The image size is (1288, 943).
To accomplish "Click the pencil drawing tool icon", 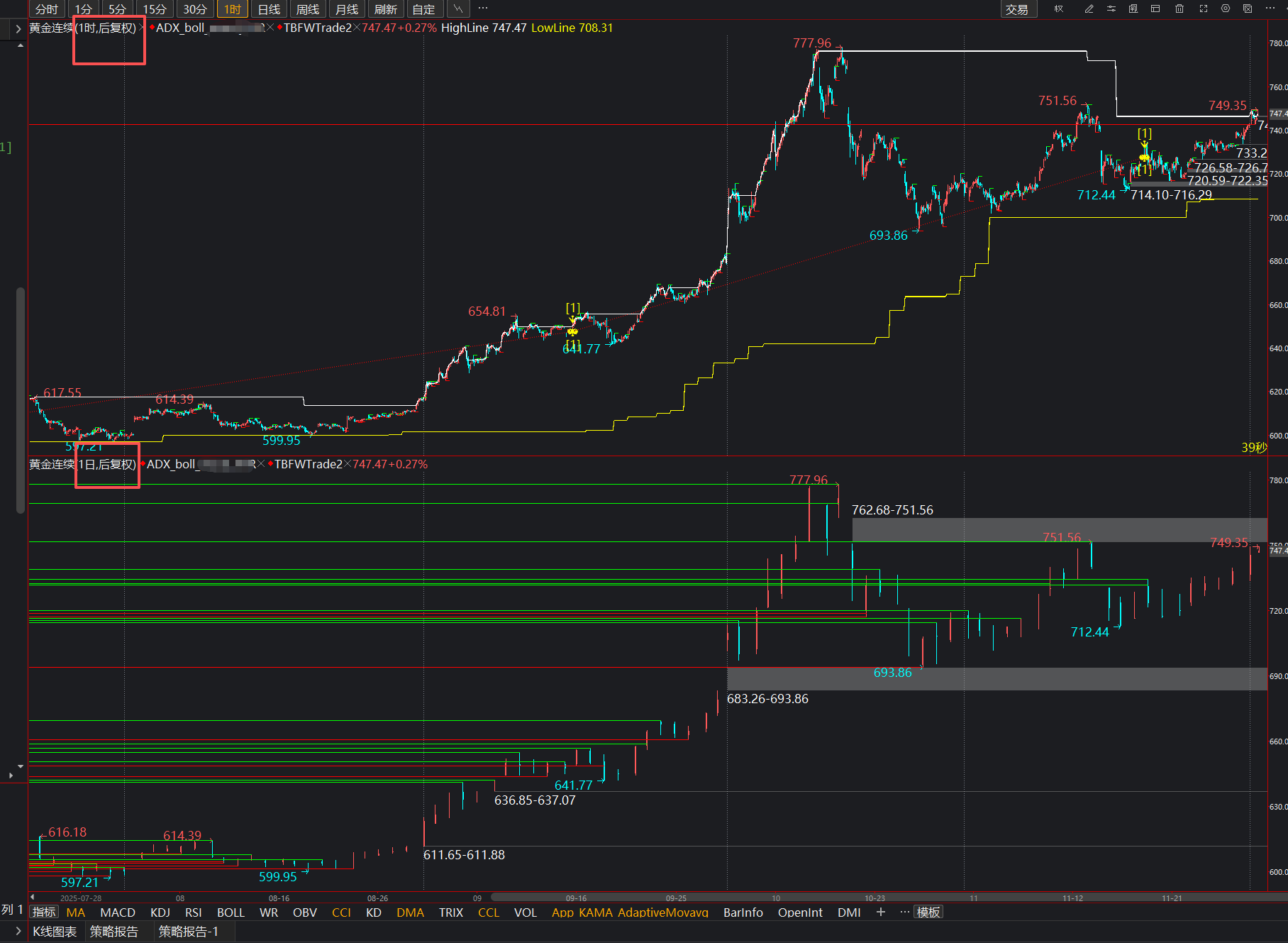I will pos(1089,9).
